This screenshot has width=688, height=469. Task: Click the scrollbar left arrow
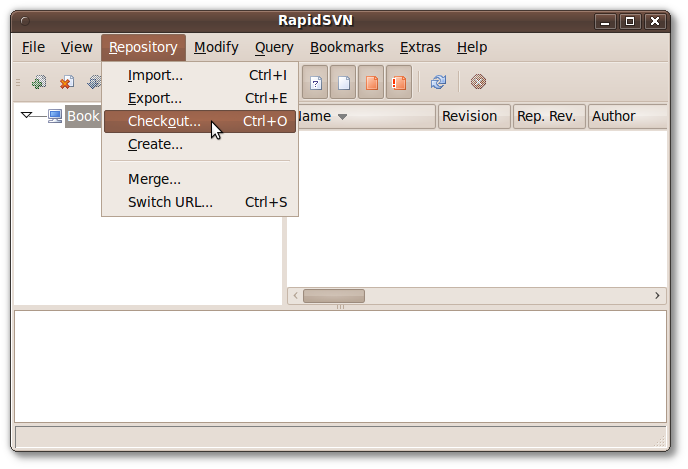point(296,296)
